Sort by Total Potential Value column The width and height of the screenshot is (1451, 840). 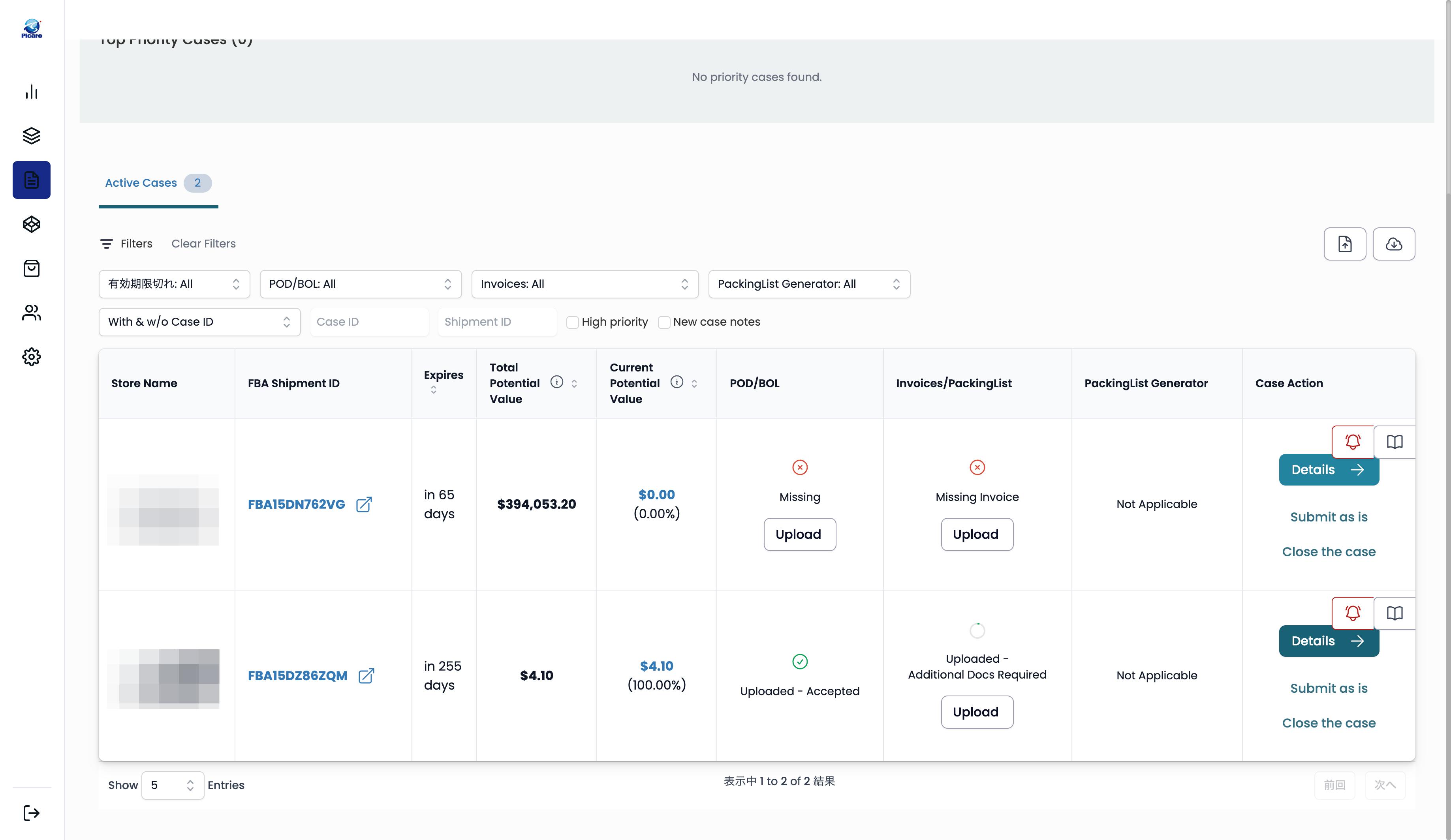coord(574,383)
